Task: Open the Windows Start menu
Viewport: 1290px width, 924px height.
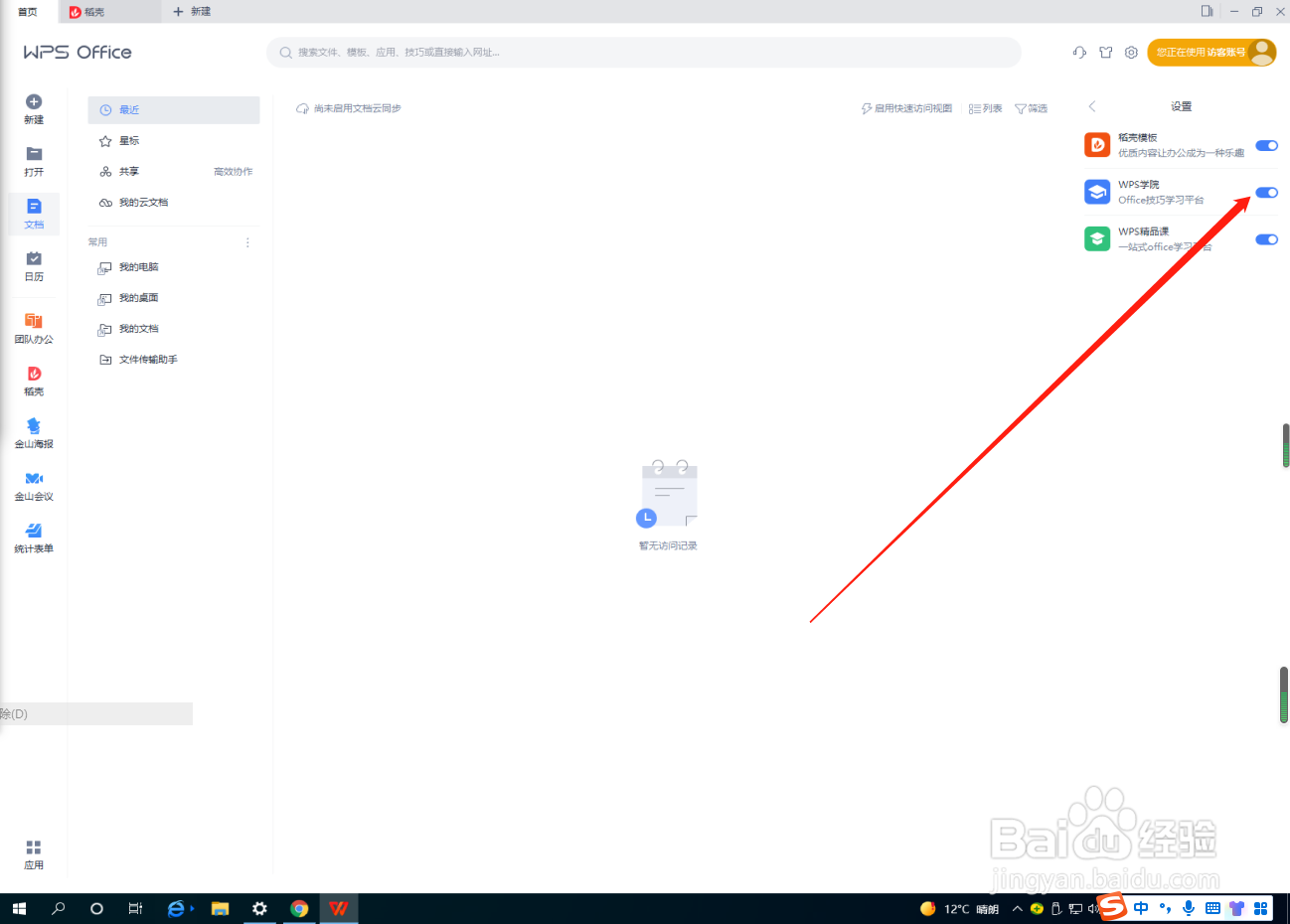Action: tap(19, 908)
